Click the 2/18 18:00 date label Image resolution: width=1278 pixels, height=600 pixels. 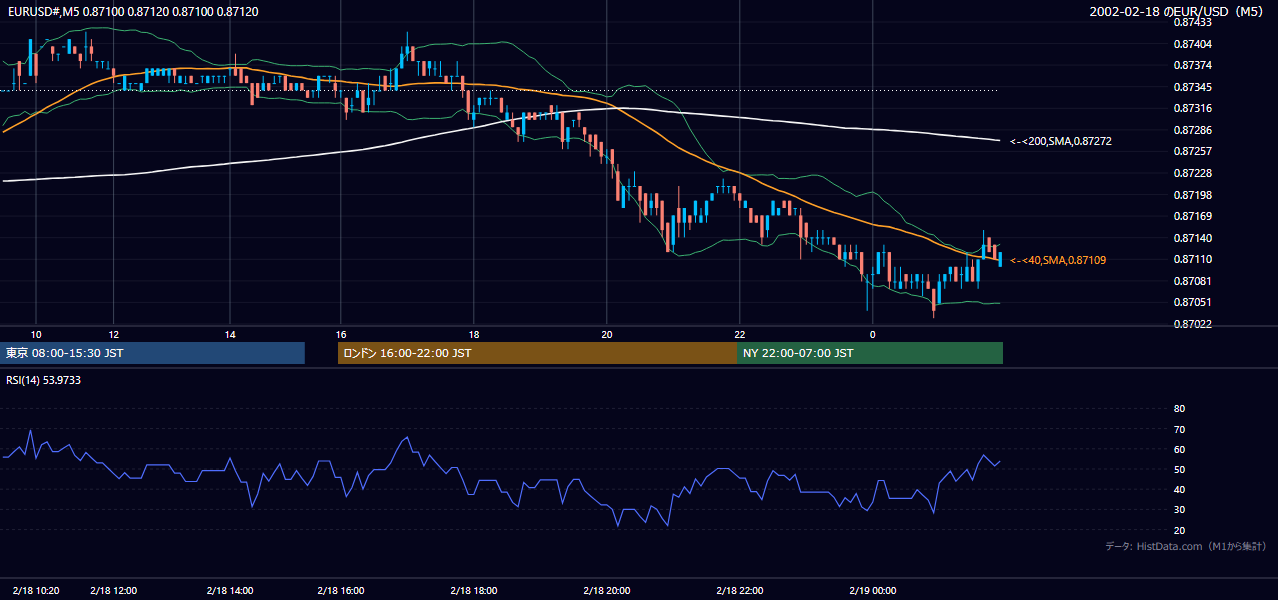click(474, 590)
